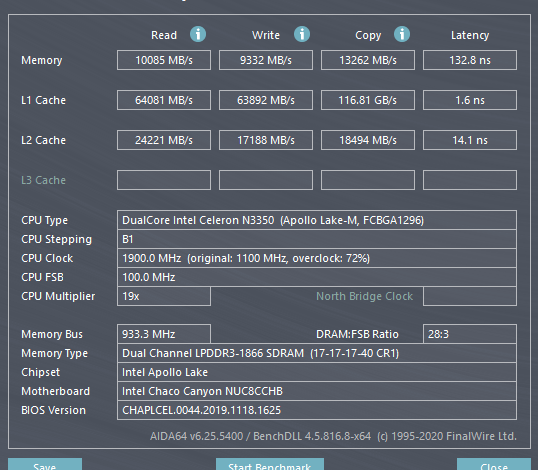Click the CPU Type field Celeron N3350
538x470 pixels.
coord(317,220)
